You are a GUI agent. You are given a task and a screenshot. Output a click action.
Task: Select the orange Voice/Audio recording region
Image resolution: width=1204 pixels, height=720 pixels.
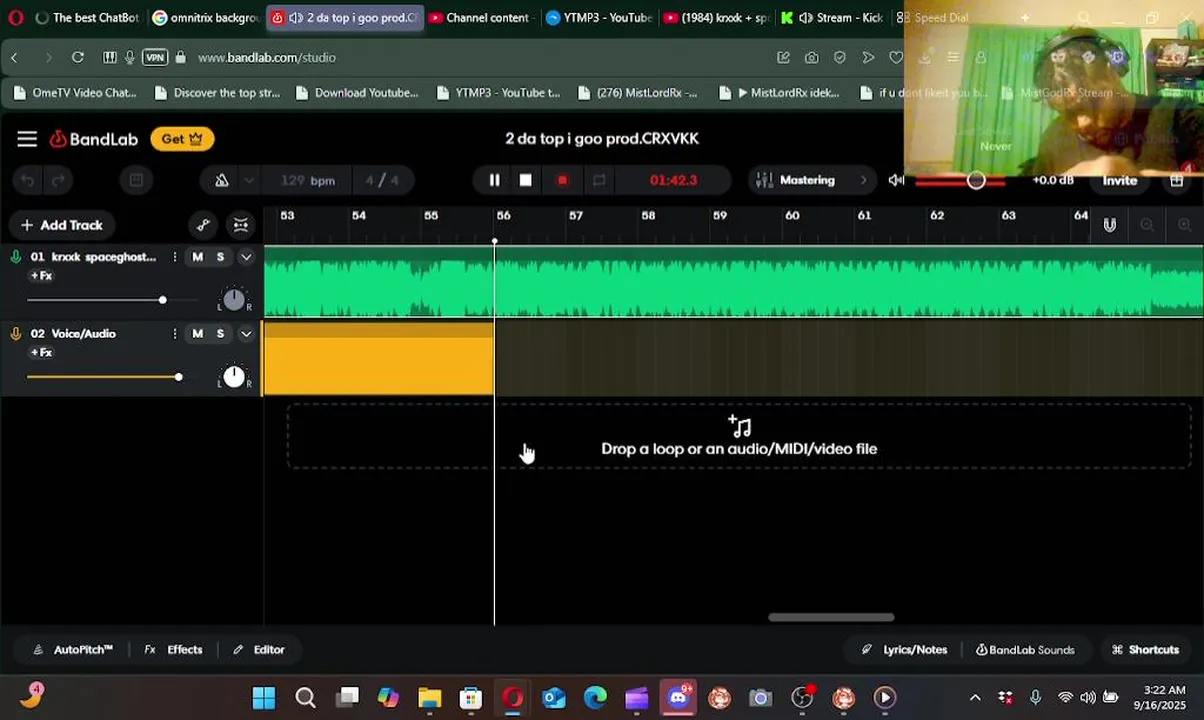click(378, 358)
